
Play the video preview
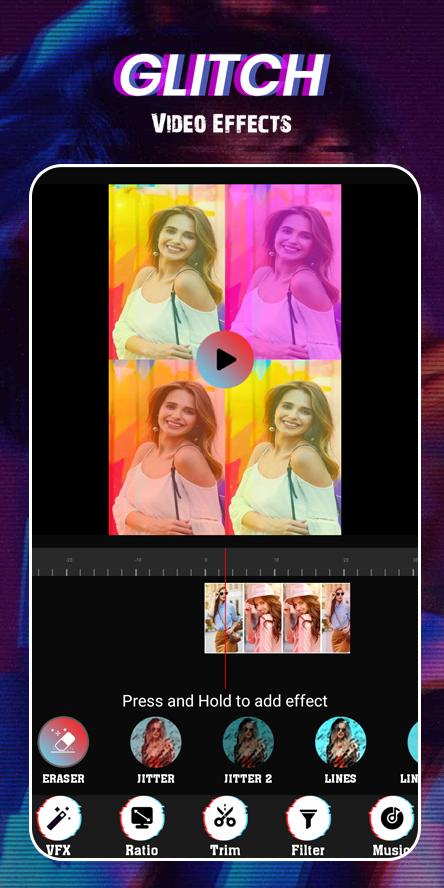tap(225, 360)
